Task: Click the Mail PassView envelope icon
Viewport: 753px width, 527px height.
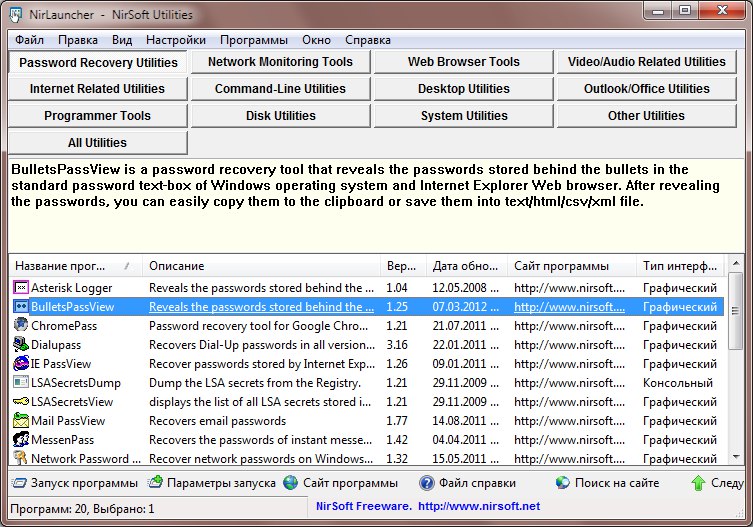Action: (21, 420)
